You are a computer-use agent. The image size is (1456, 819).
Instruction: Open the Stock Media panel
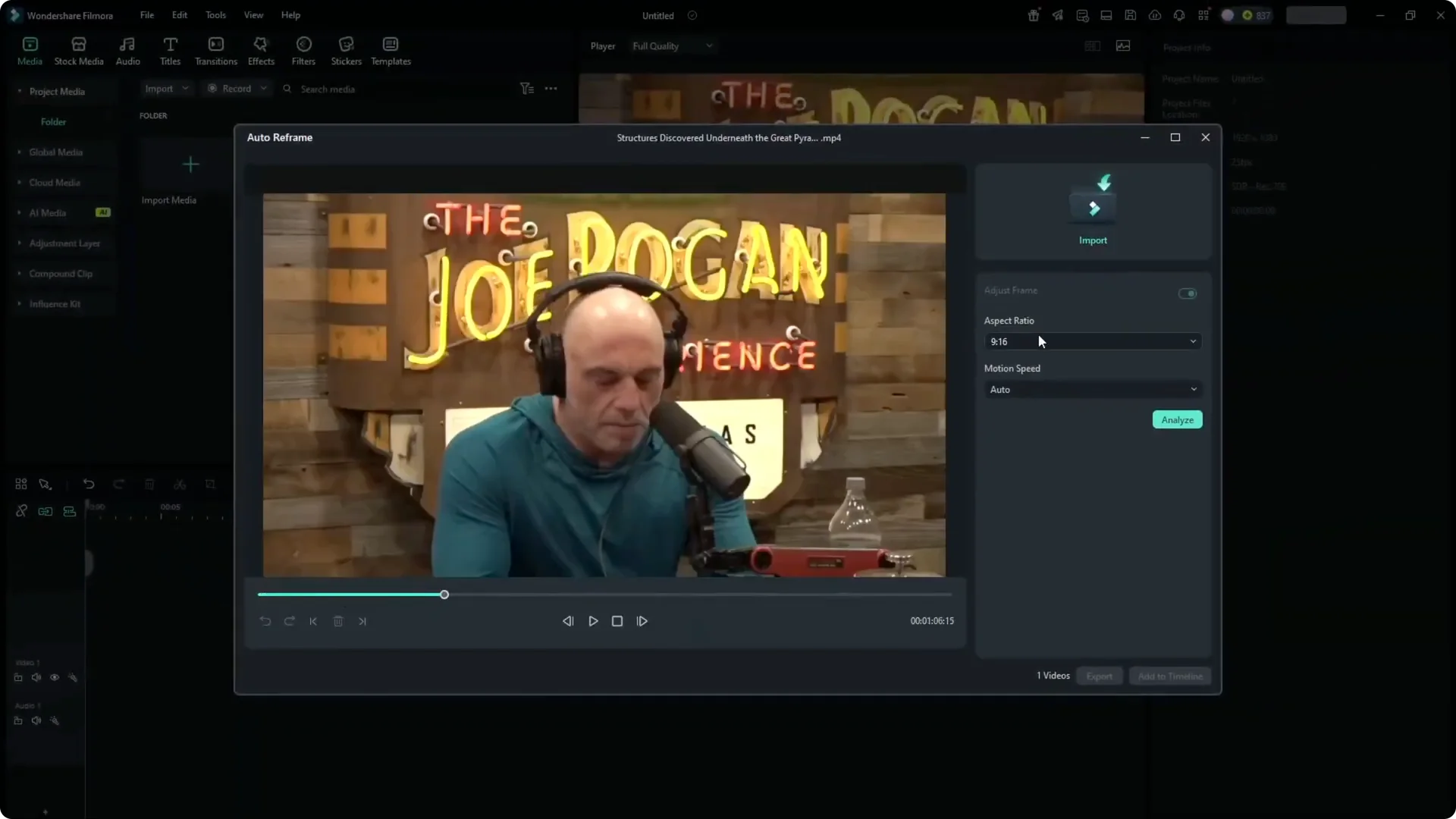pyautogui.click(x=78, y=50)
